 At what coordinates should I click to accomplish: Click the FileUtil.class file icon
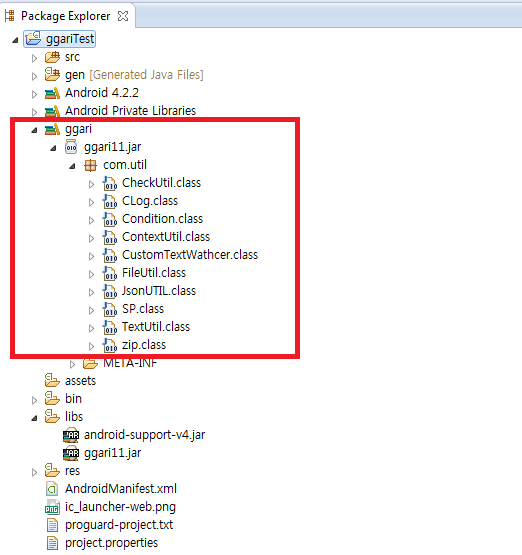point(110,273)
